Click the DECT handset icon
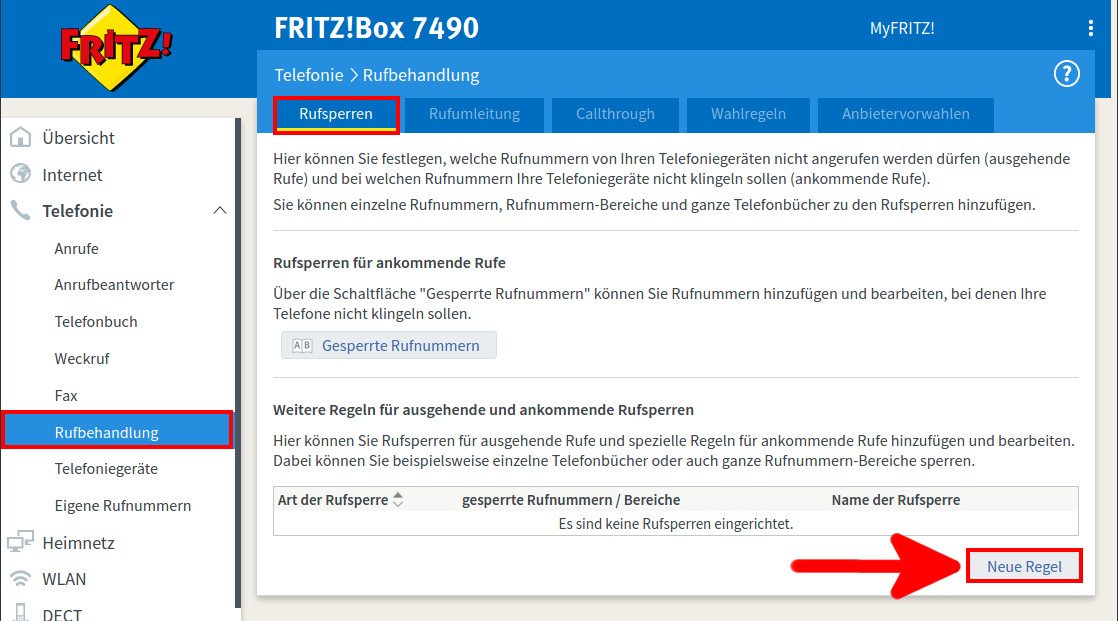The width and height of the screenshot is (1118, 621). 21,612
